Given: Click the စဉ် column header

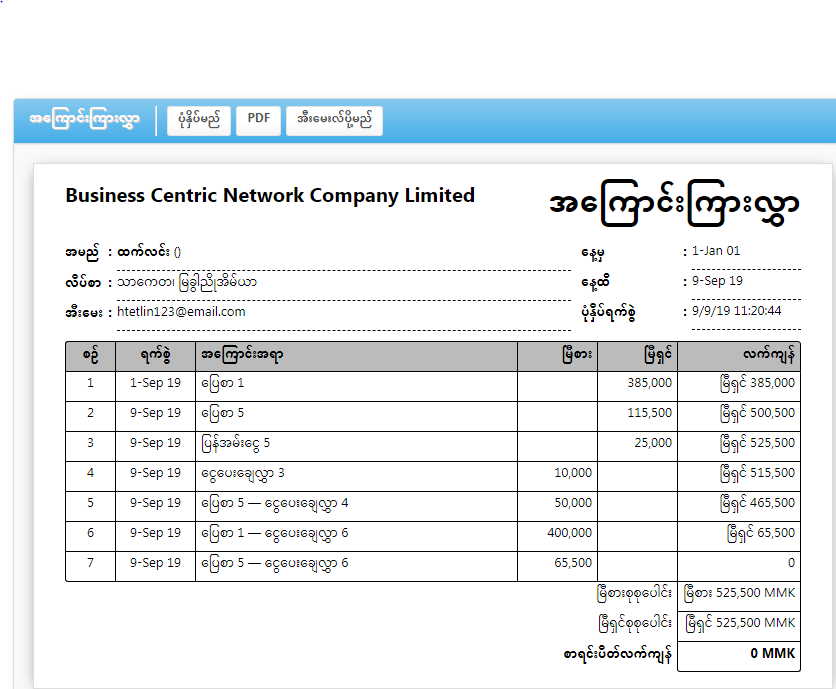Looking at the screenshot, I should tap(91, 356).
